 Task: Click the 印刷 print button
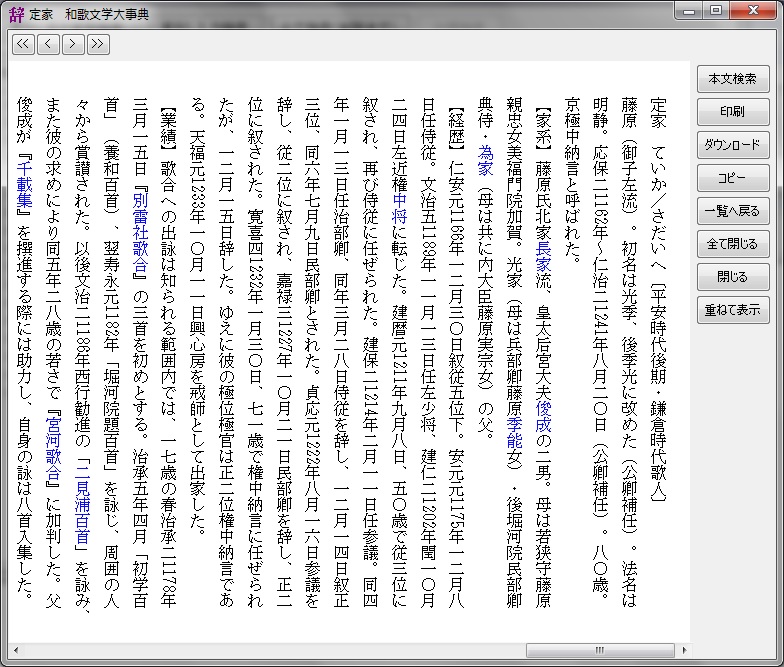733,112
